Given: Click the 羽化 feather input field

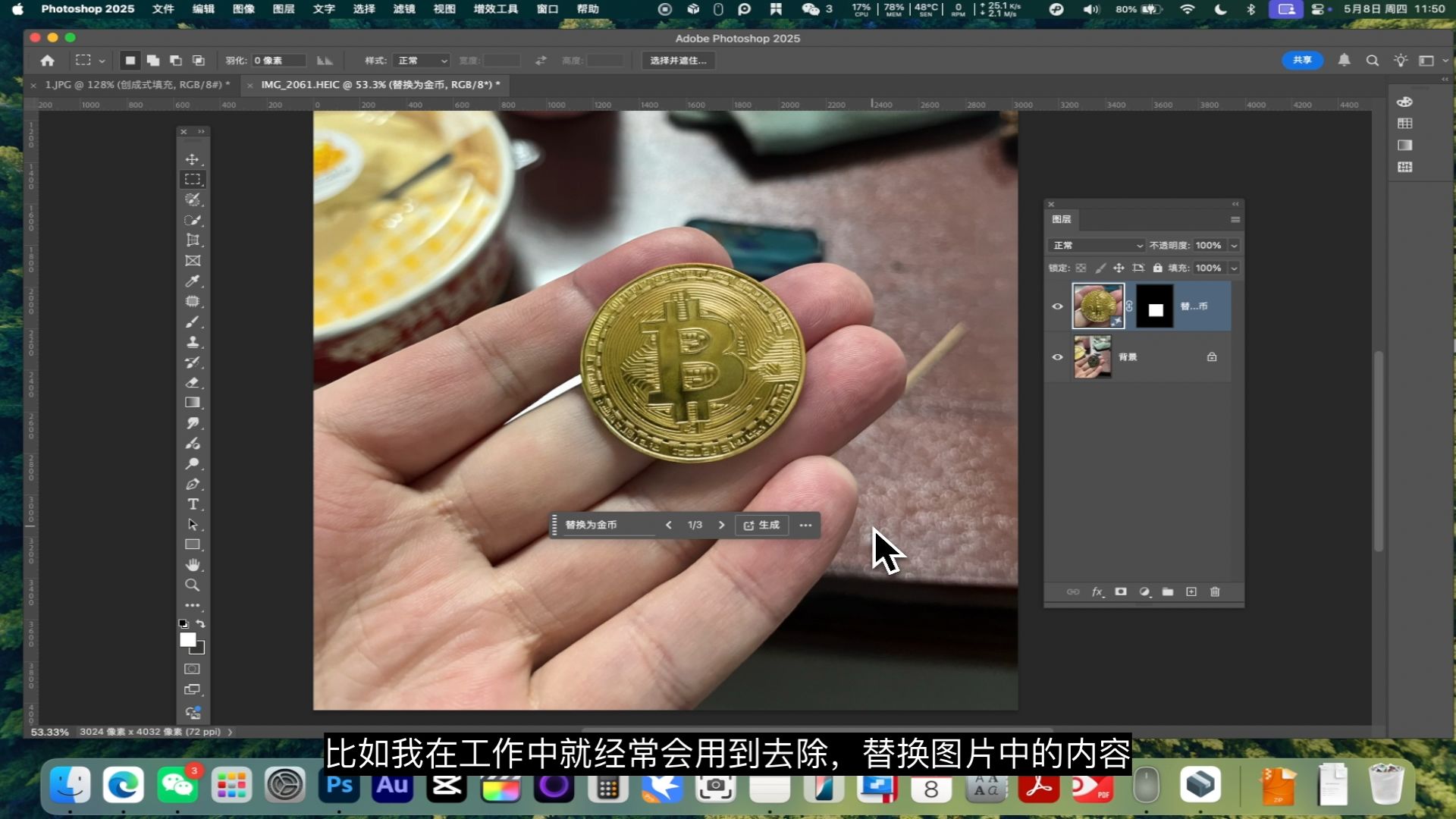Looking at the screenshot, I should click(x=278, y=61).
